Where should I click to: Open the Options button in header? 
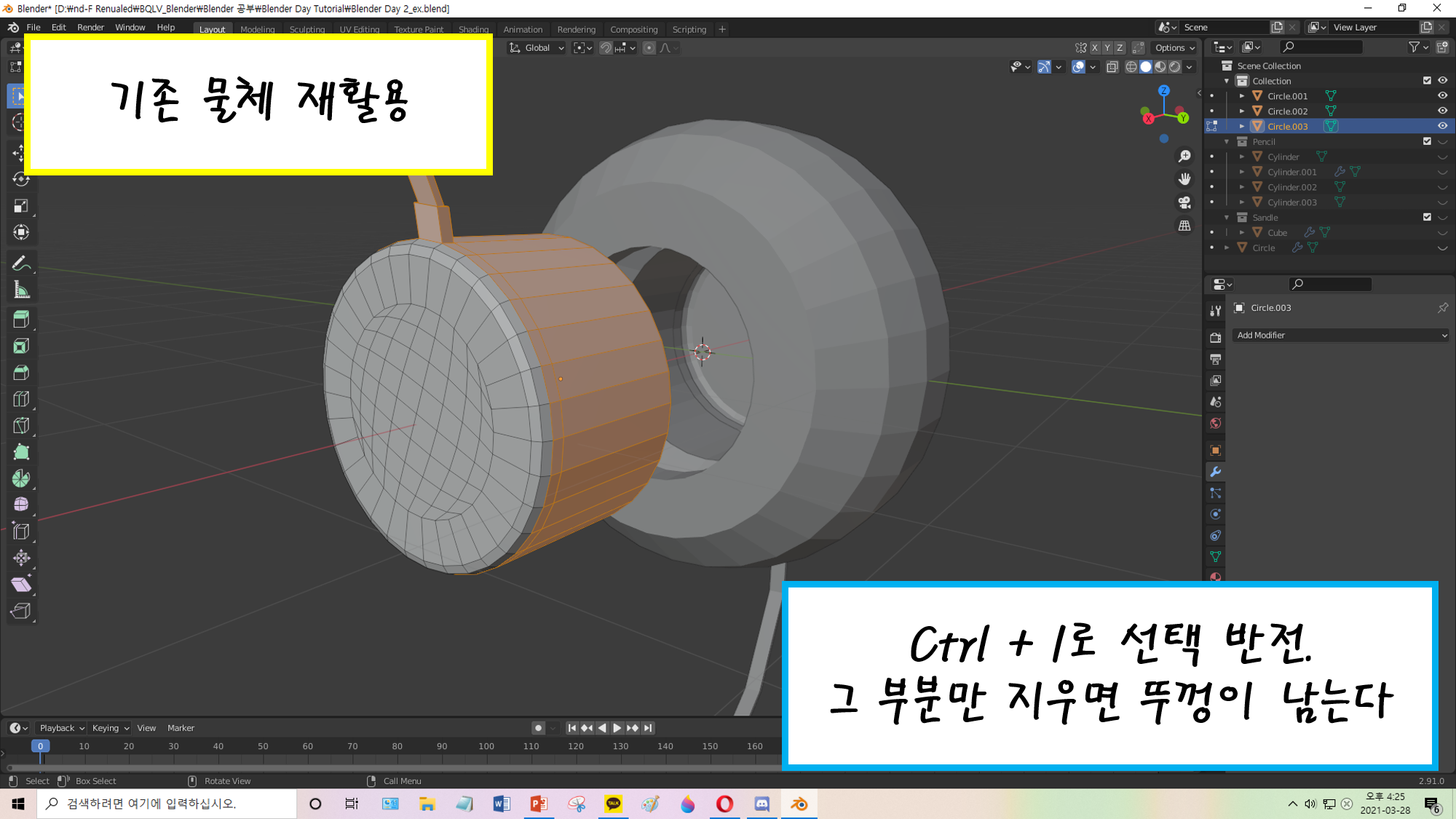(x=1174, y=48)
